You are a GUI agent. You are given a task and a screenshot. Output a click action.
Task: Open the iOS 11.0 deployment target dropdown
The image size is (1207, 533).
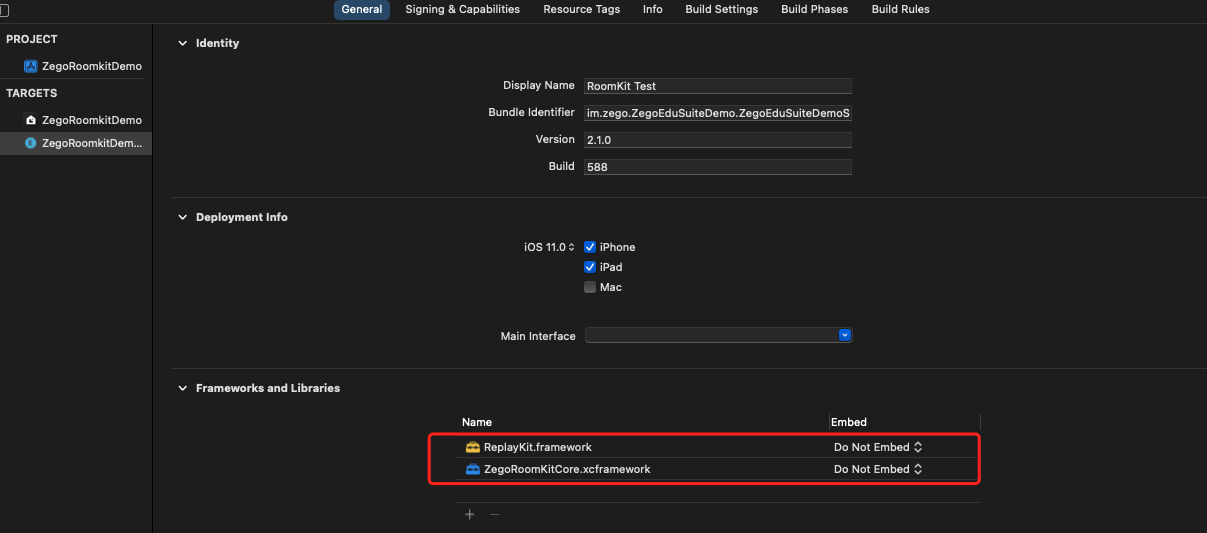pos(550,247)
